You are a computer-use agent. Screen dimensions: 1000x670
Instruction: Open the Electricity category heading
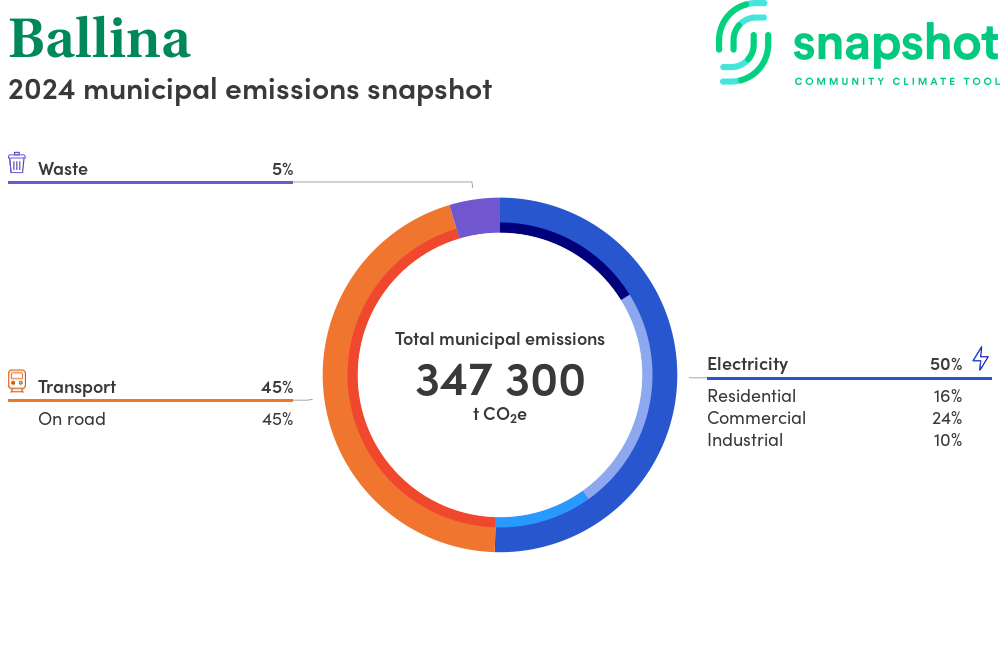[x=747, y=364]
